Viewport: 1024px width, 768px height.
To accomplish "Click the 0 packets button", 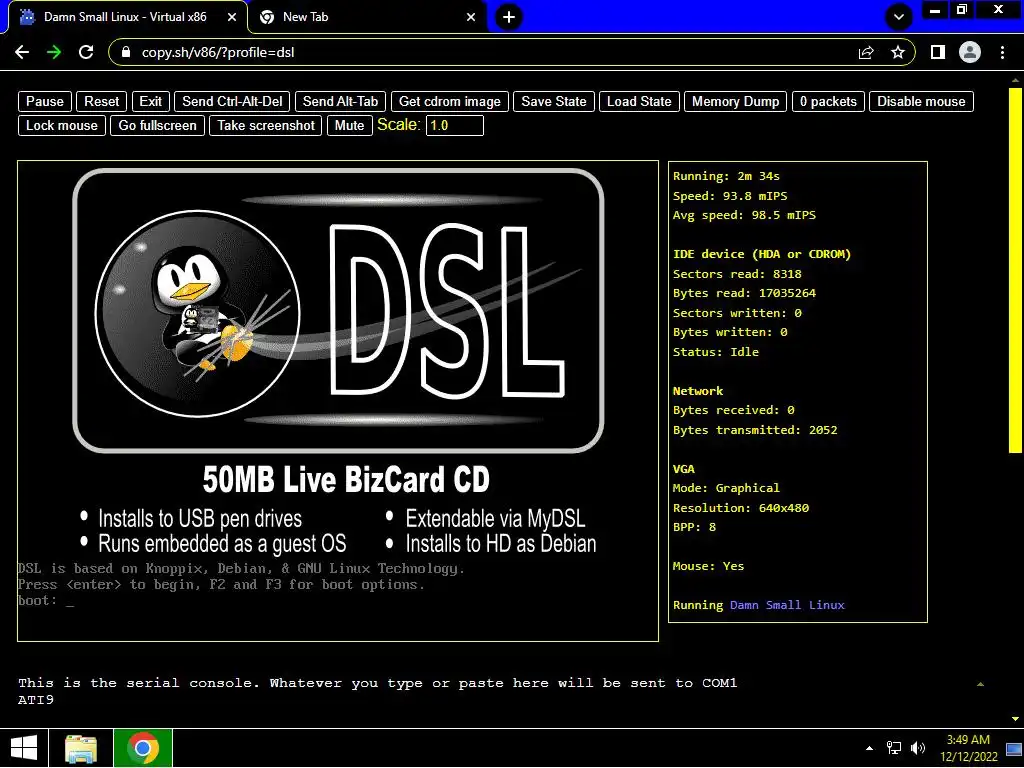I will point(828,101).
